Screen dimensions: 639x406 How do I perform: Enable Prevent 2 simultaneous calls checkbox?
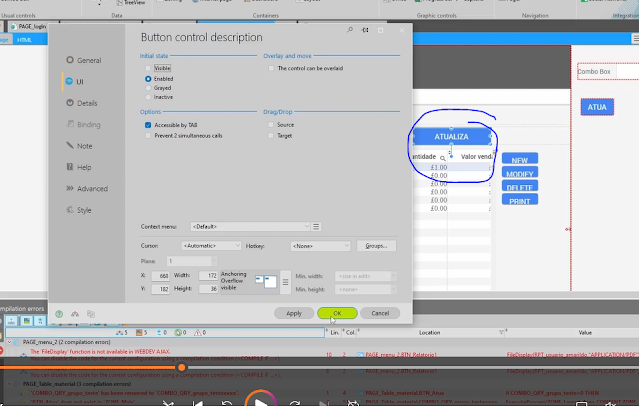pyautogui.click(x=148, y=135)
